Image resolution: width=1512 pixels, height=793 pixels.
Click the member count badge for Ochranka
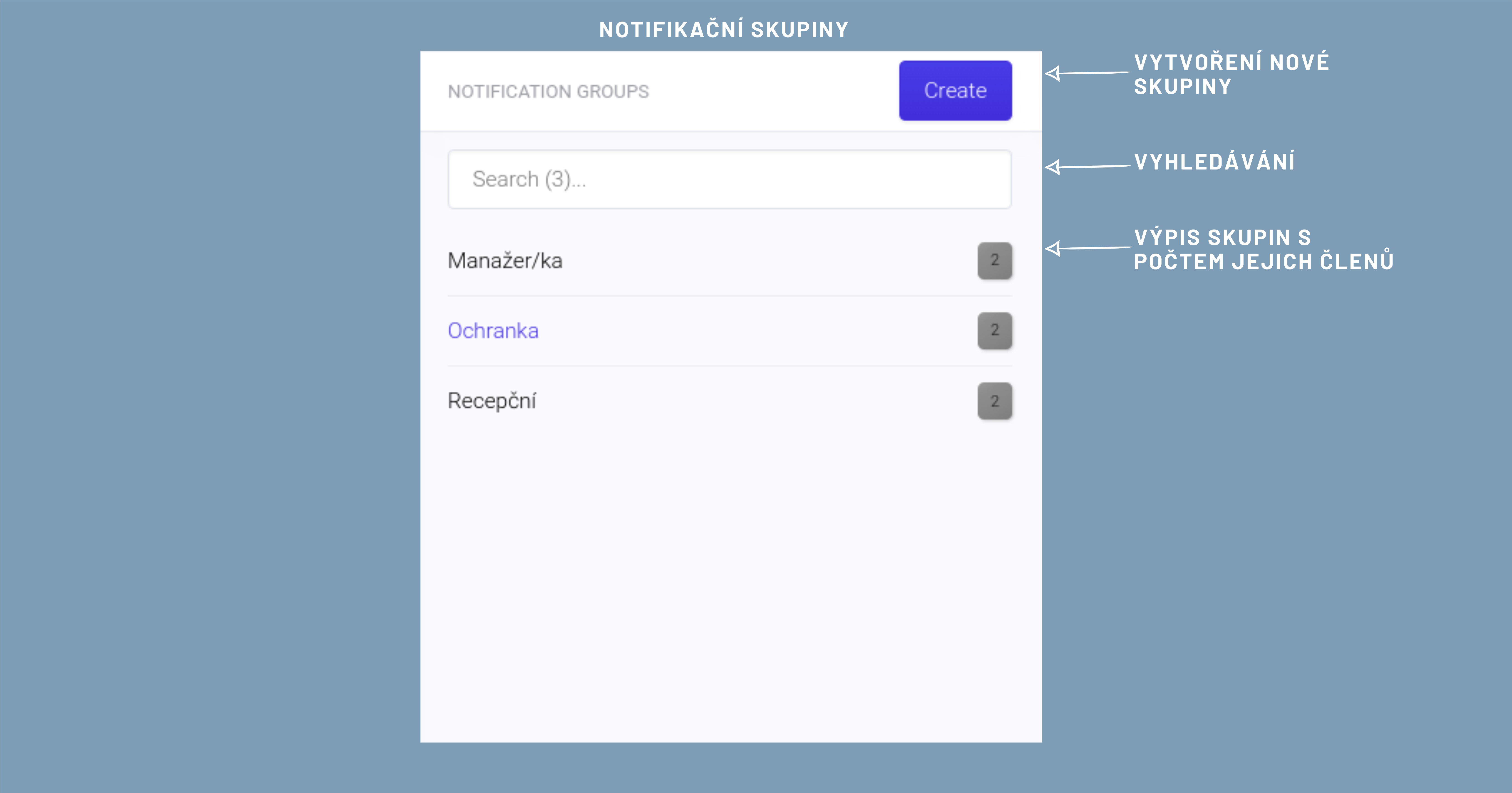(994, 331)
